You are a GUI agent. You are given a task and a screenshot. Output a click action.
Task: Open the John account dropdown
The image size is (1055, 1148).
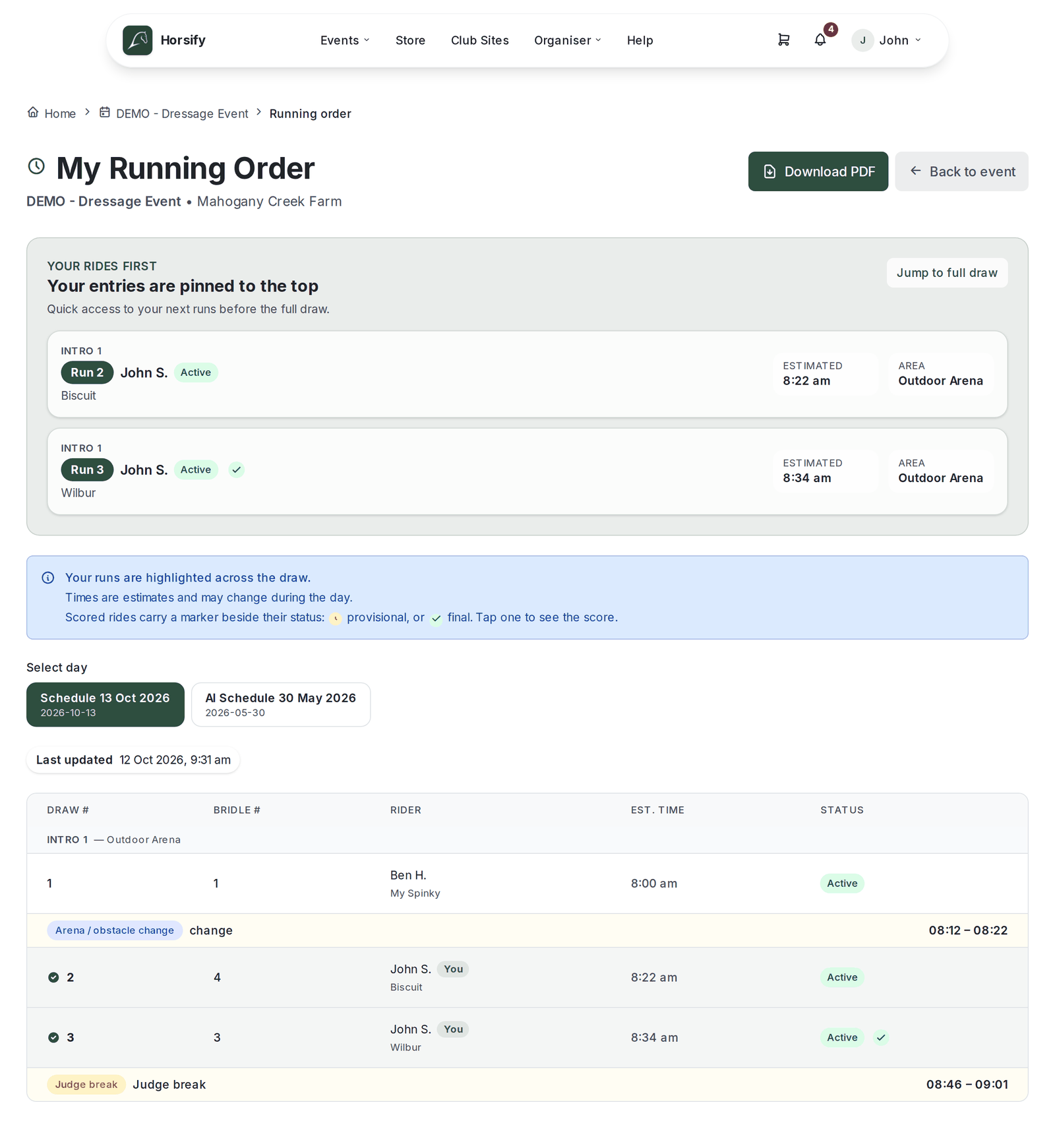[887, 40]
